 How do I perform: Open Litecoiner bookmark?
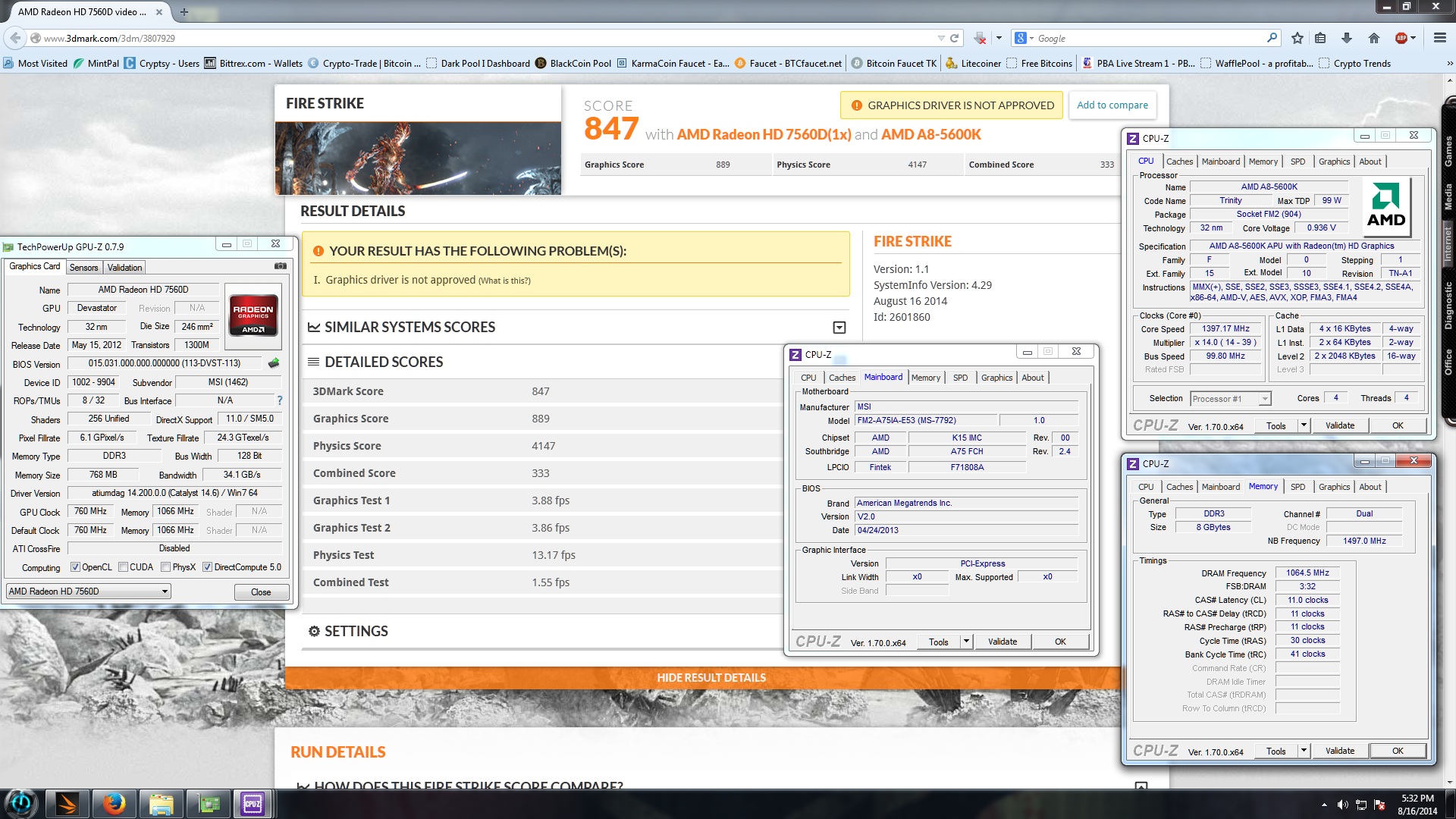(x=974, y=64)
